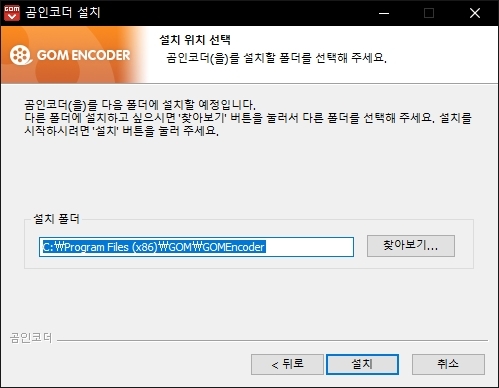This screenshot has width=499, height=388.
Task: Click the 찾아보기... browse button
Action: 411,246
